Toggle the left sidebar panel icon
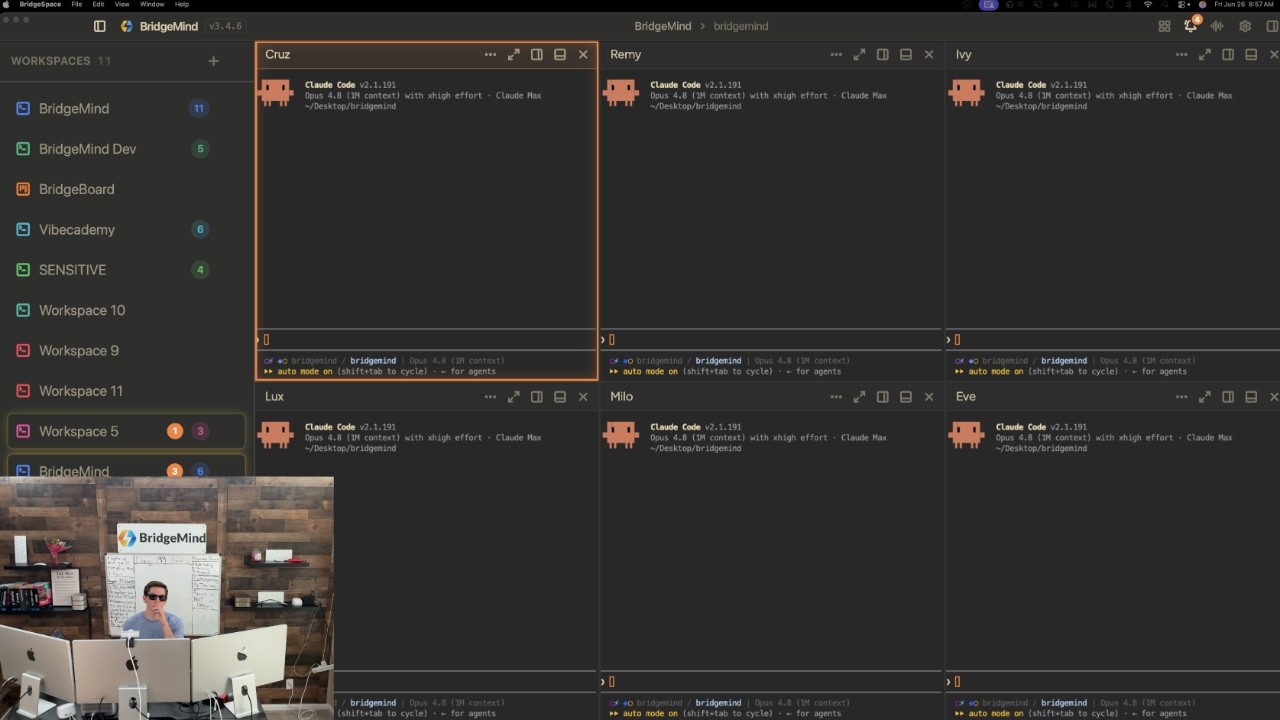Viewport: 1280px width, 720px height. tap(99, 26)
